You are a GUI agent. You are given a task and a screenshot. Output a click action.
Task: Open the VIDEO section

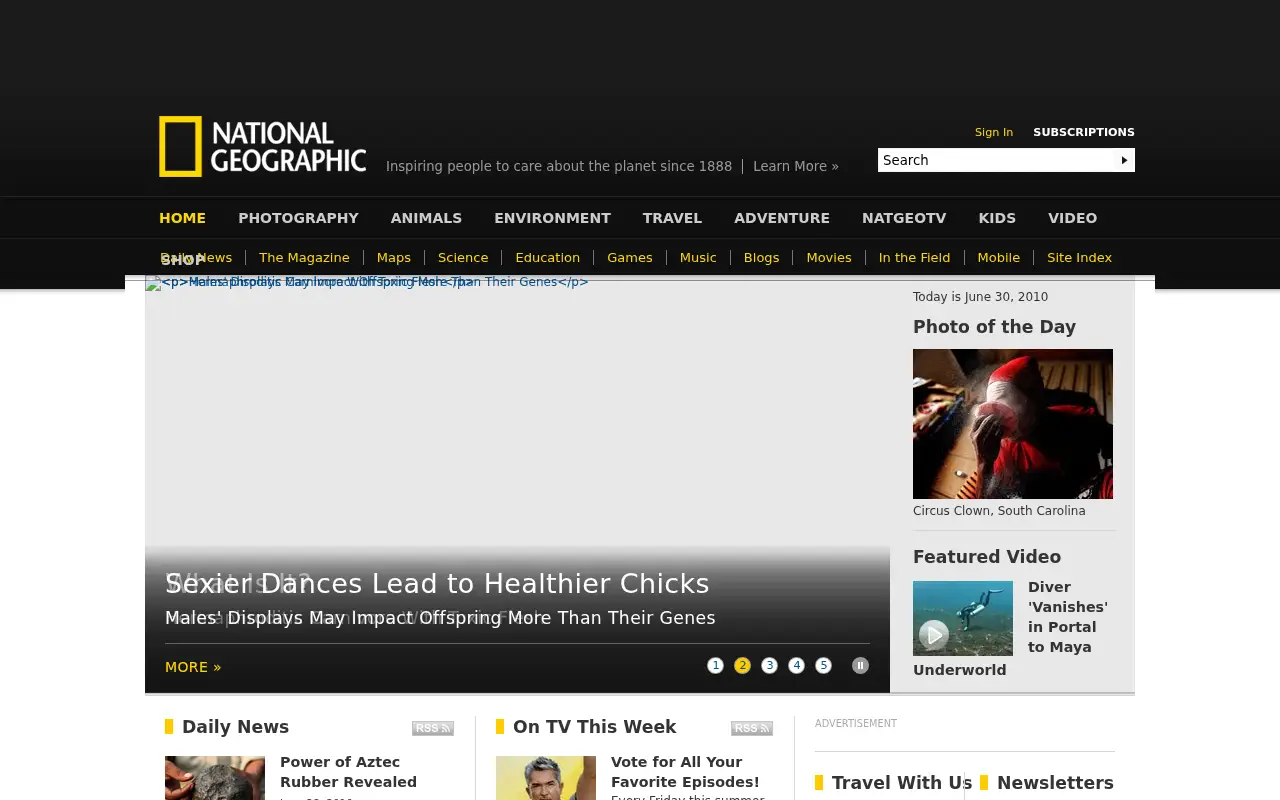pos(1072,218)
